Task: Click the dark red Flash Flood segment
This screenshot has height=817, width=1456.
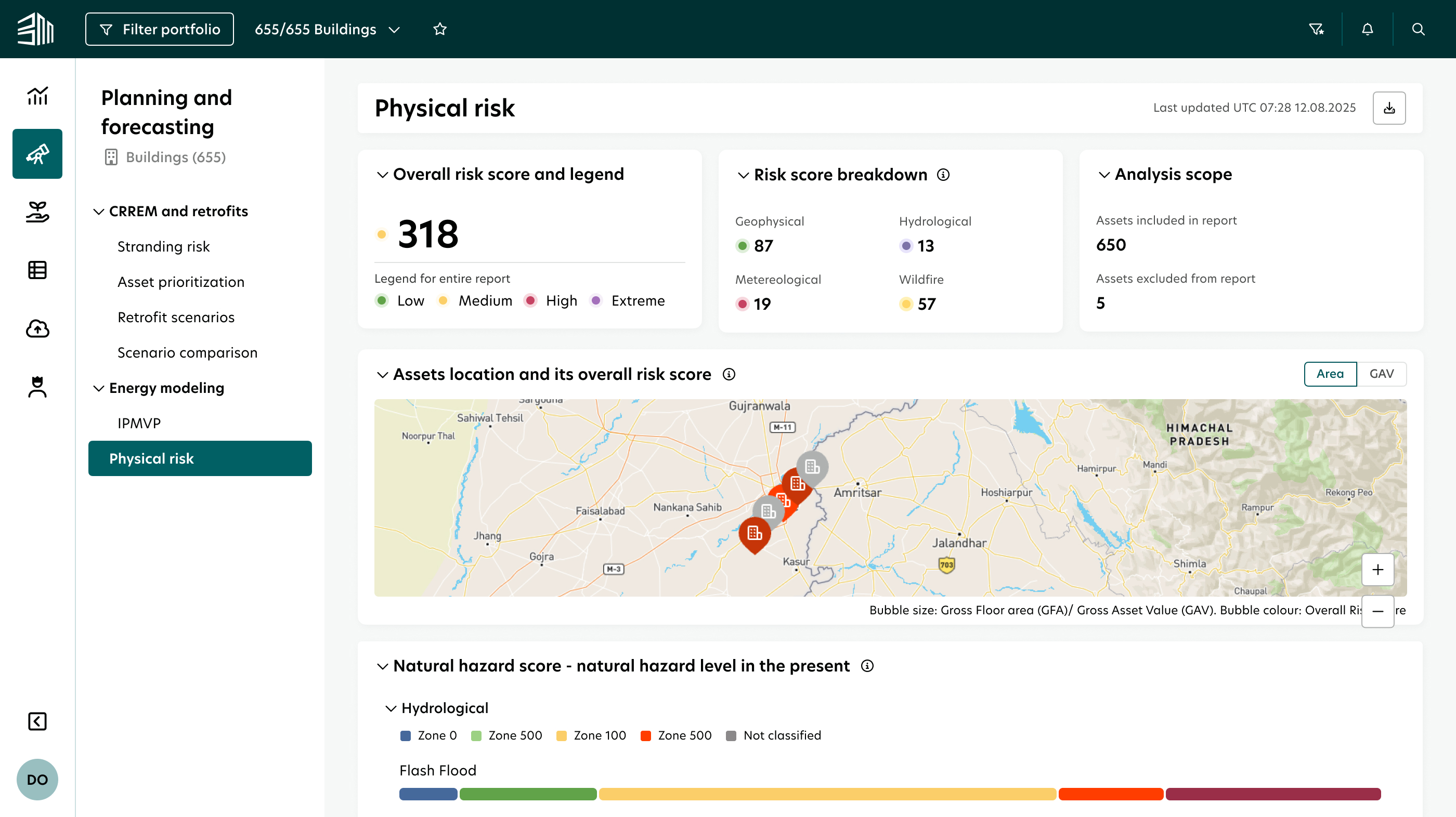Action: pyautogui.click(x=1273, y=794)
